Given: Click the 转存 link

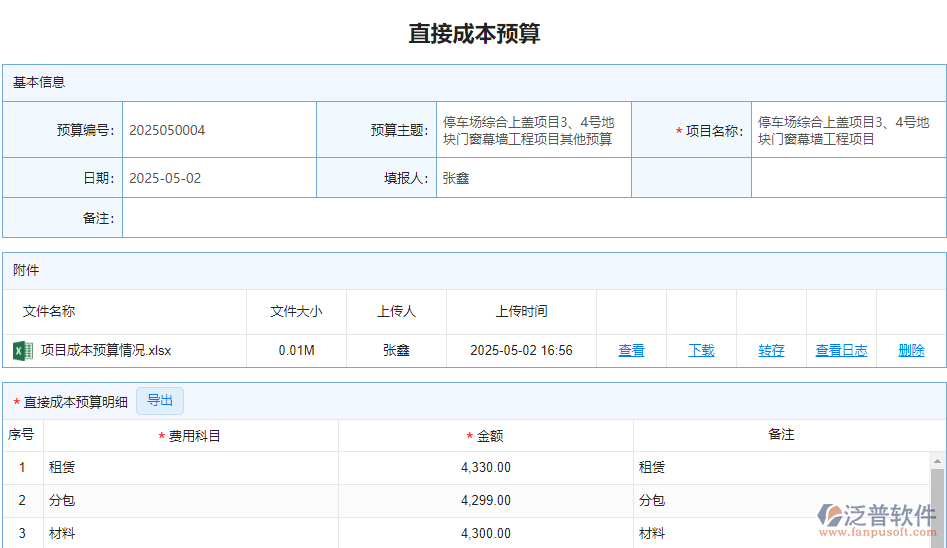Looking at the screenshot, I should 771,350.
